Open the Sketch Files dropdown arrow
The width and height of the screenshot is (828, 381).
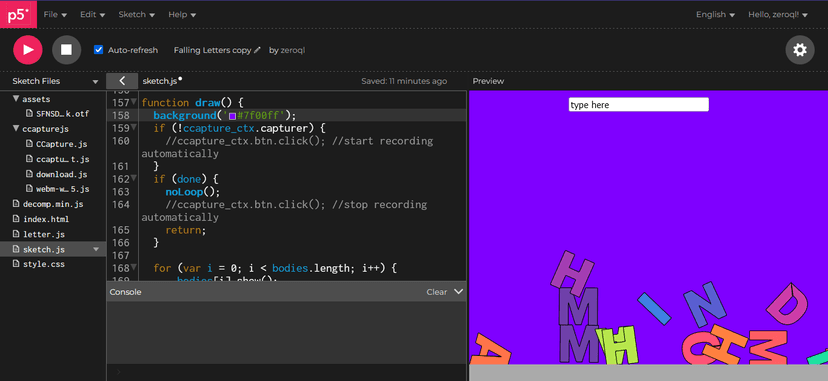(96, 82)
